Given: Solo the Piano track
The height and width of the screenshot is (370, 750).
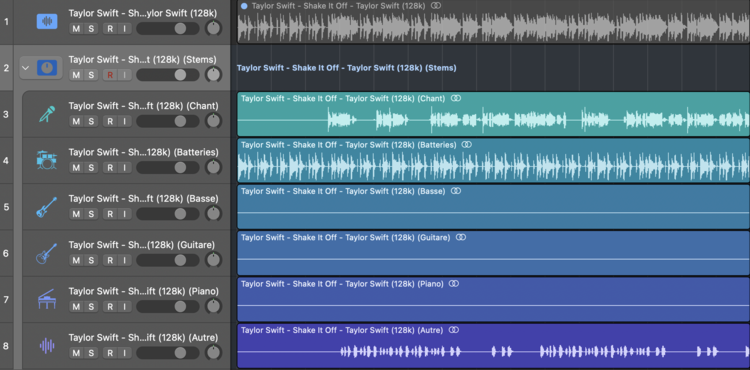Looking at the screenshot, I should click(91, 306).
